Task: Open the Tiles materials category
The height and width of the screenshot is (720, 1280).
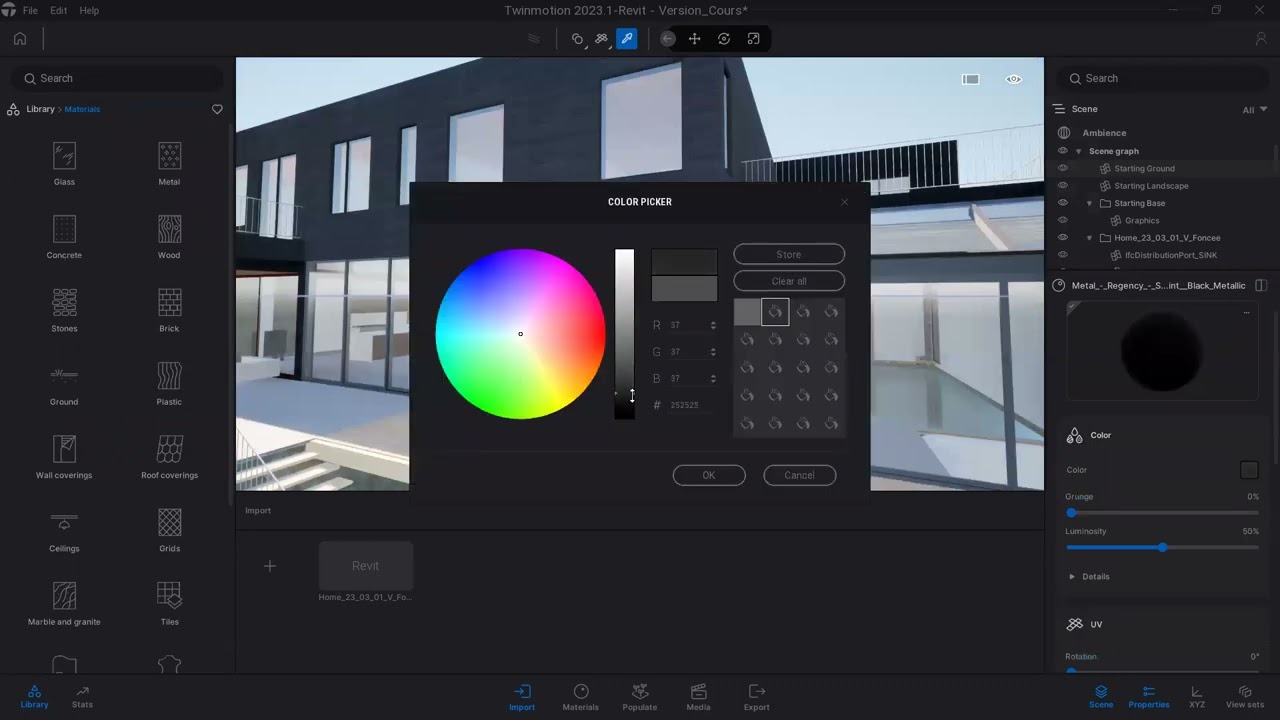Action: tap(169, 604)
